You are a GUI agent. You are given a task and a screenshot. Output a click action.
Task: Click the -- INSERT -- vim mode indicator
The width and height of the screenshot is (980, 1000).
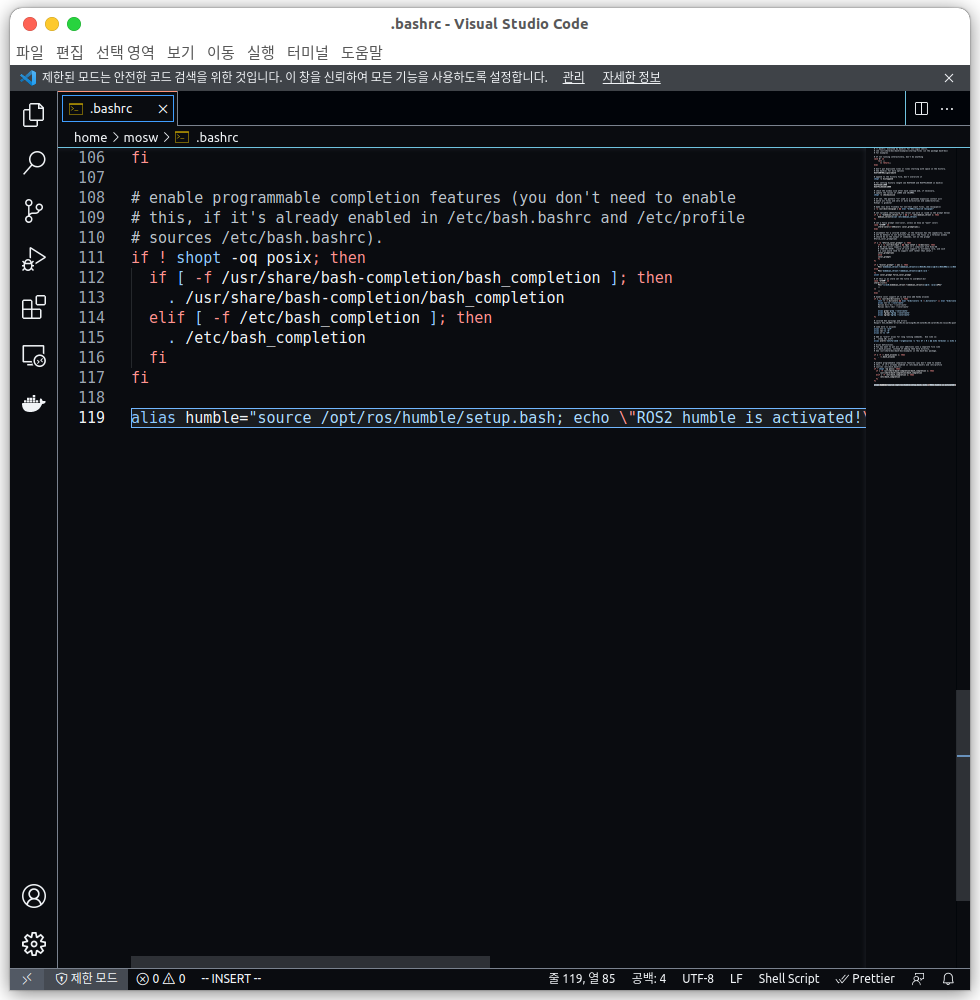click(231, 978)
